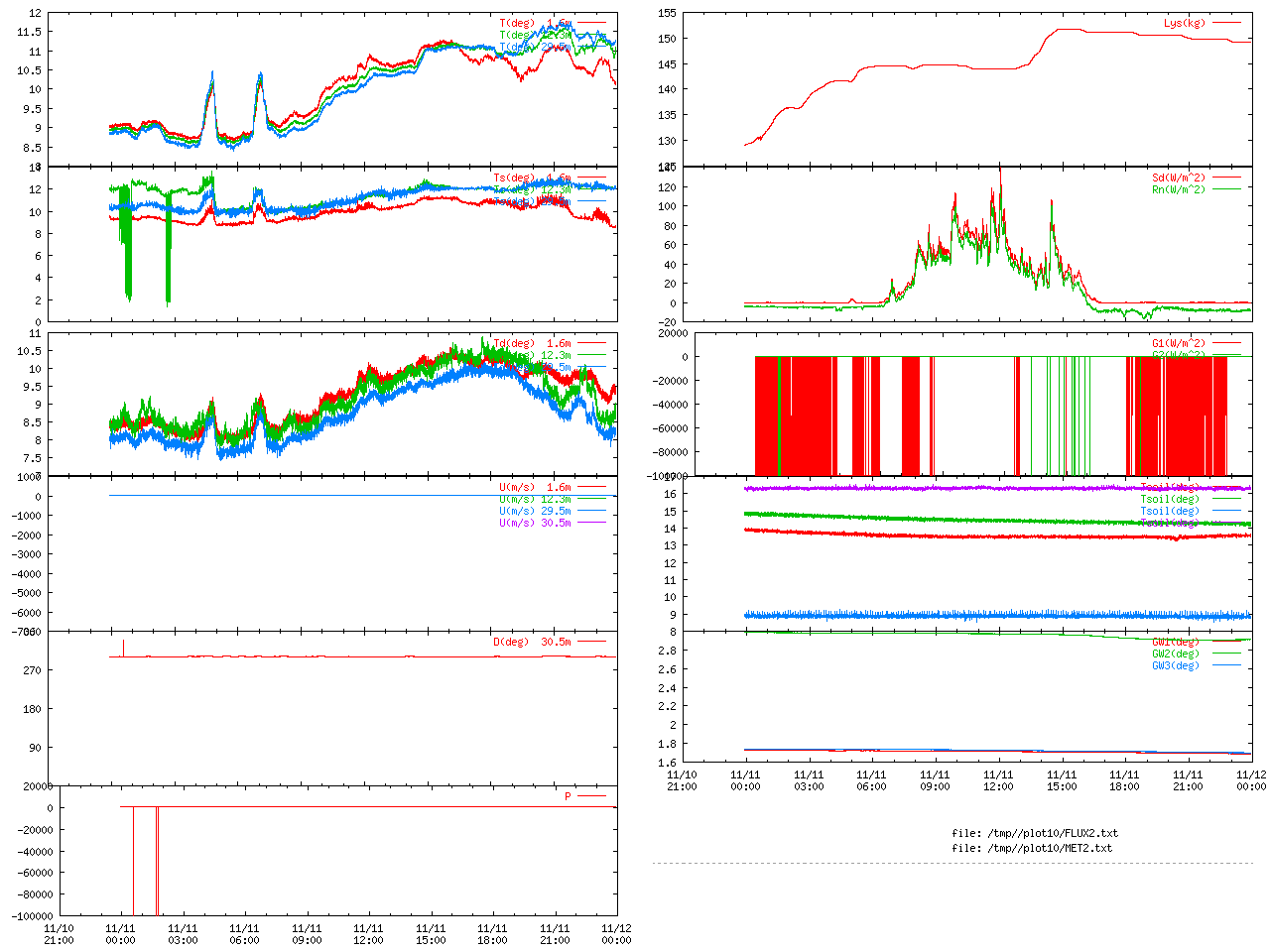Screen dimensions: 1270x952
Task: Click the '-5000' tick on U(m/s) plot
Action: [x=27, y=593]
